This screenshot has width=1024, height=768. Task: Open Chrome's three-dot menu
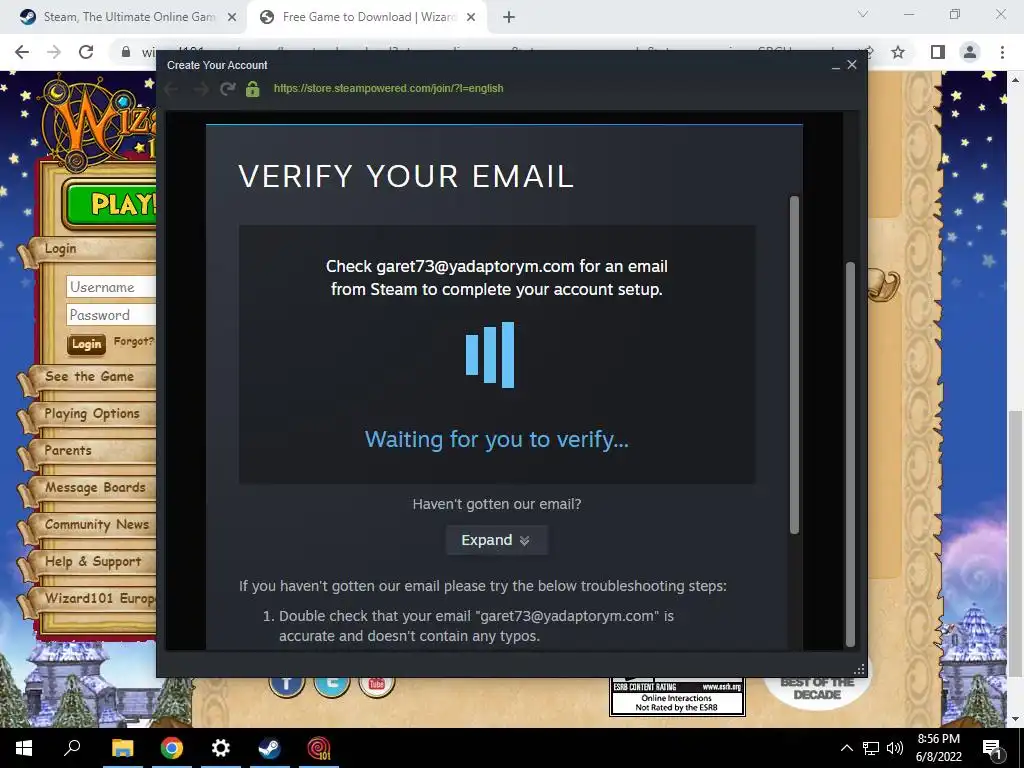click(x=1002, y=52)
